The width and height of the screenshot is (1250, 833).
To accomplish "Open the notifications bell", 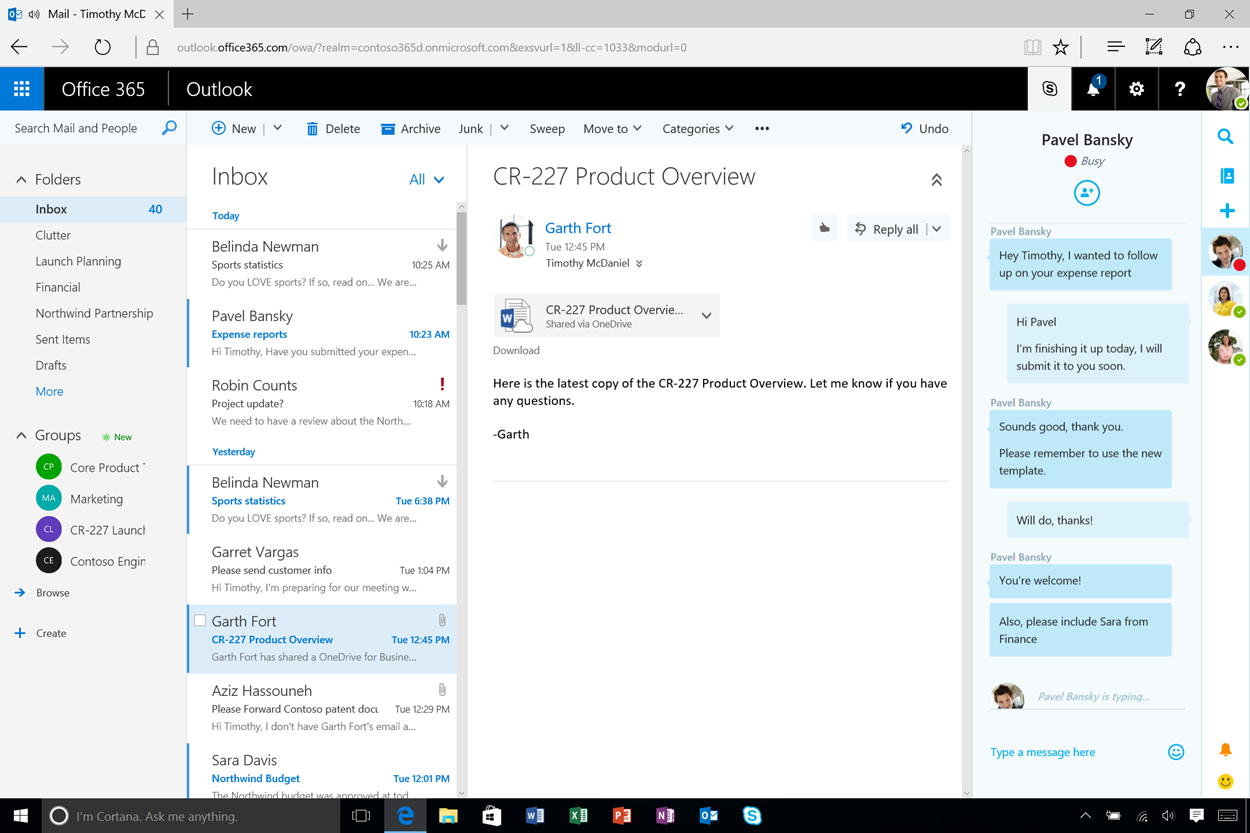I will (1093, 88).
